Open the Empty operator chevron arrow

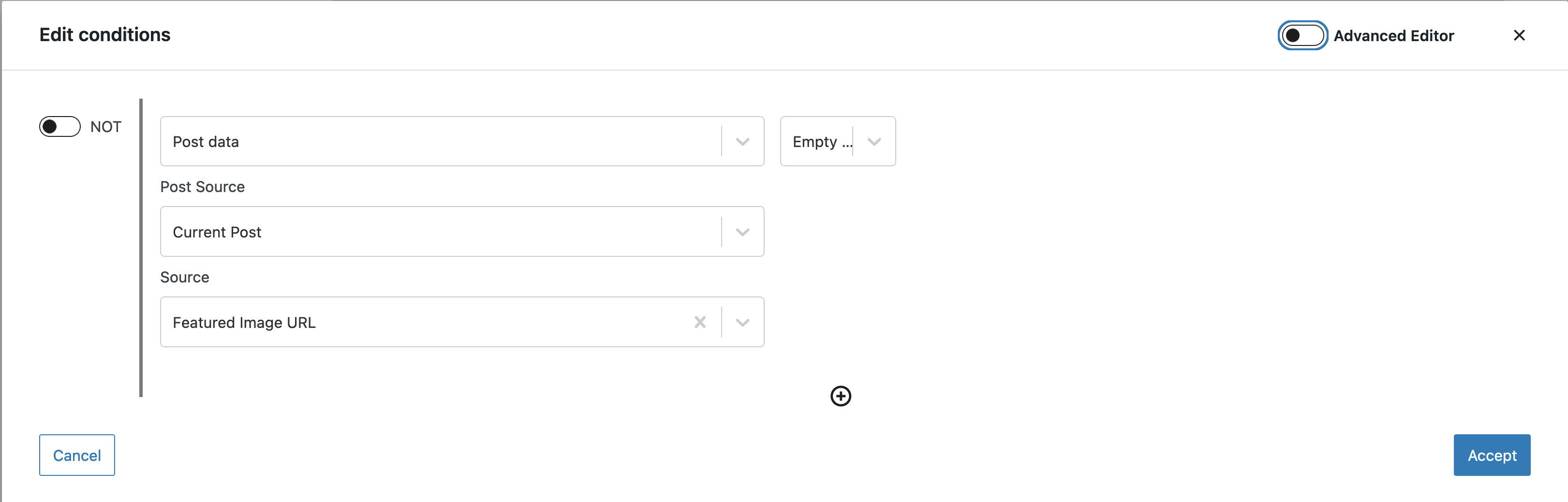coord(874,142)
